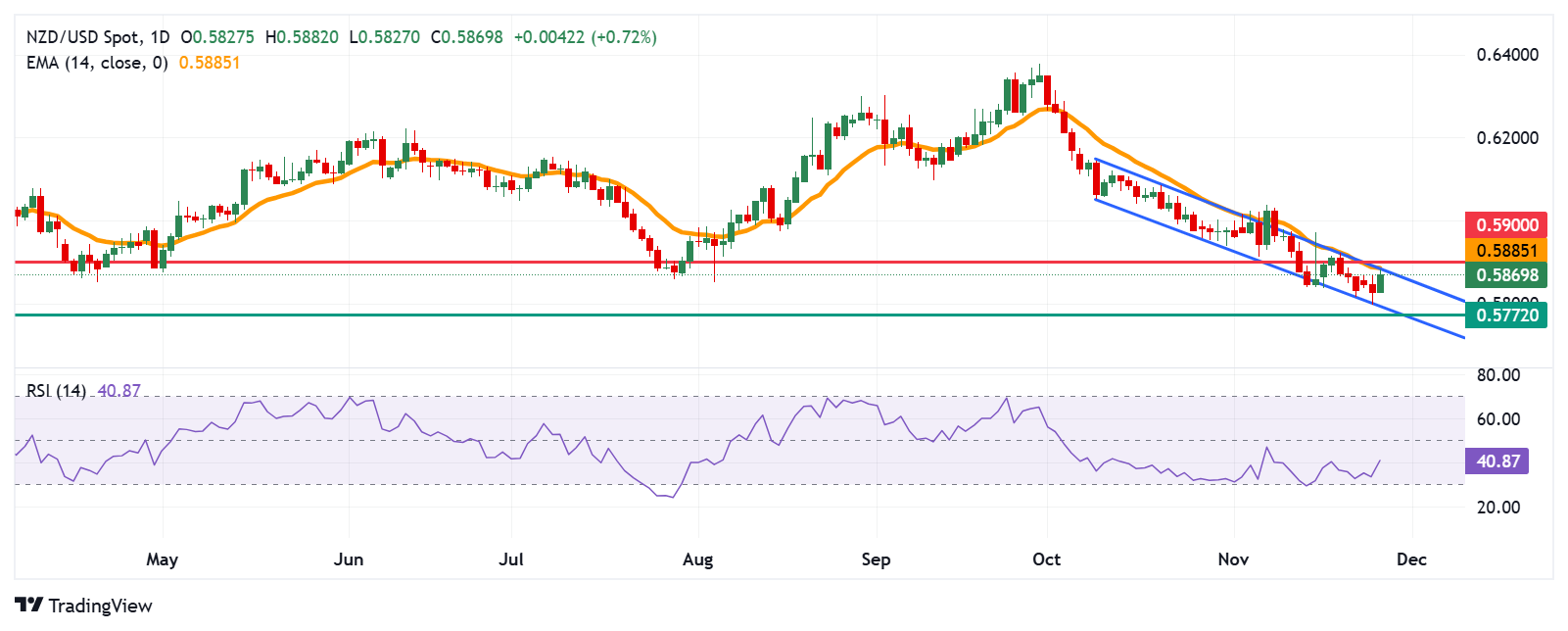Image resolution: width=1568 pixels, height=631 pixels.
Task: Click the TradingView logo icon
Action: (29, 605)
